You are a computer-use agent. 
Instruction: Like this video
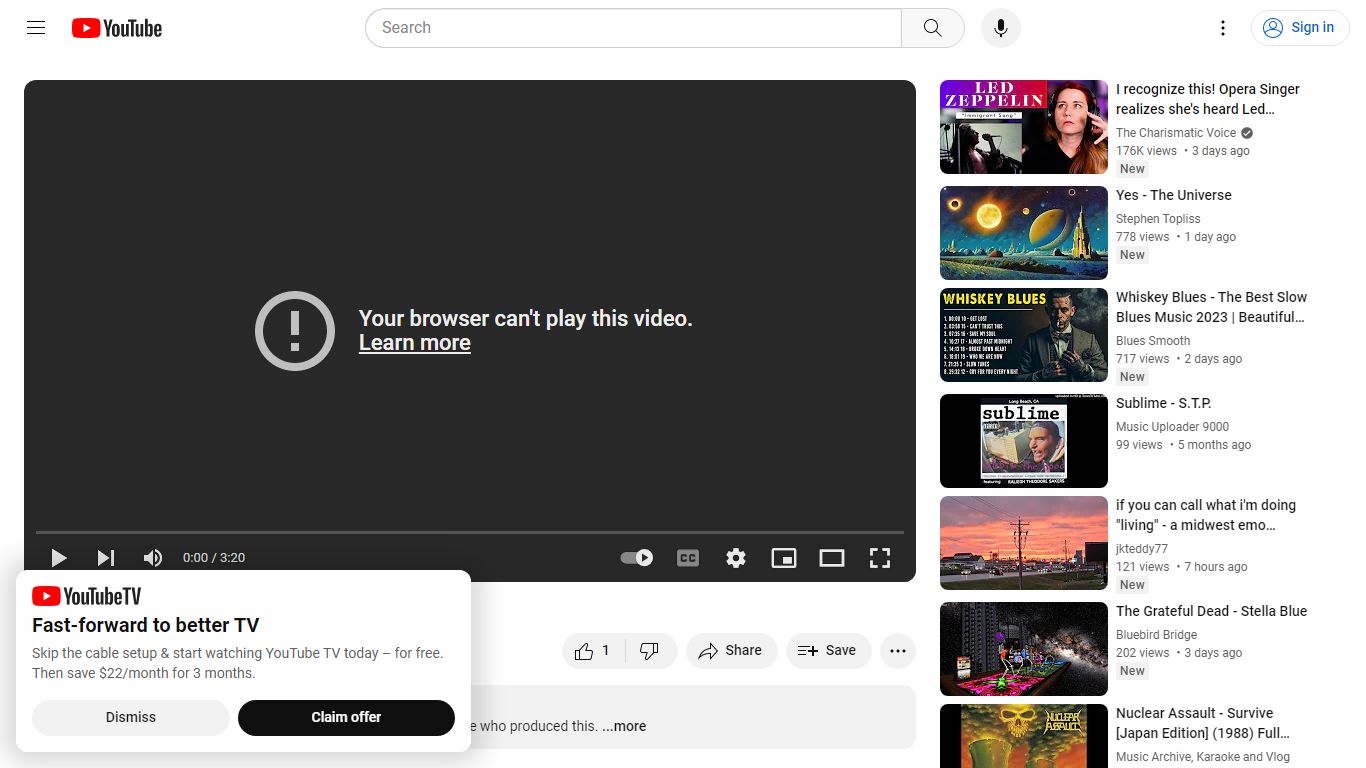click(592, 651)
